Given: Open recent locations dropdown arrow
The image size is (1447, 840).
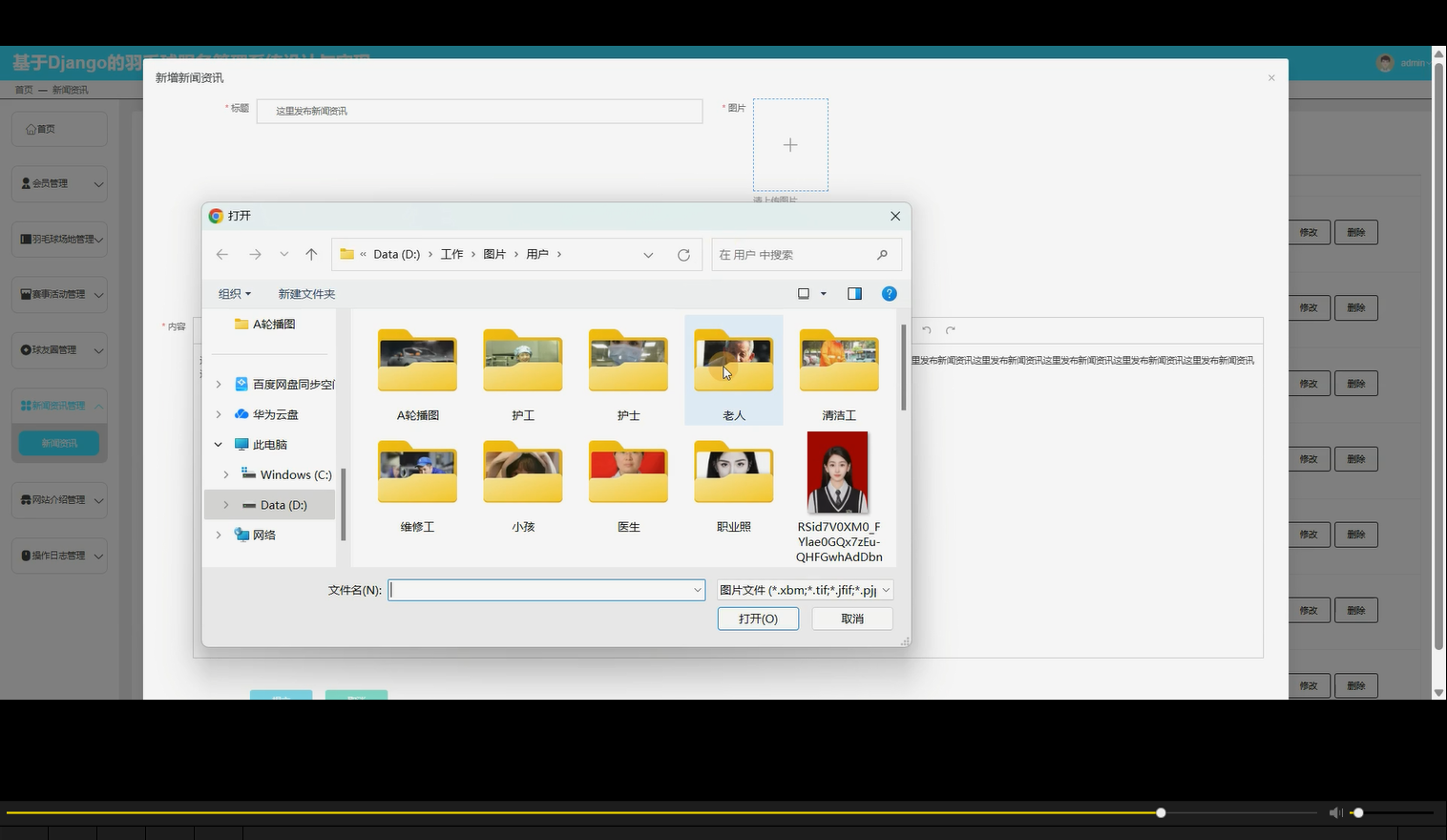Looking at the screenshot, I should pos(283,255).
